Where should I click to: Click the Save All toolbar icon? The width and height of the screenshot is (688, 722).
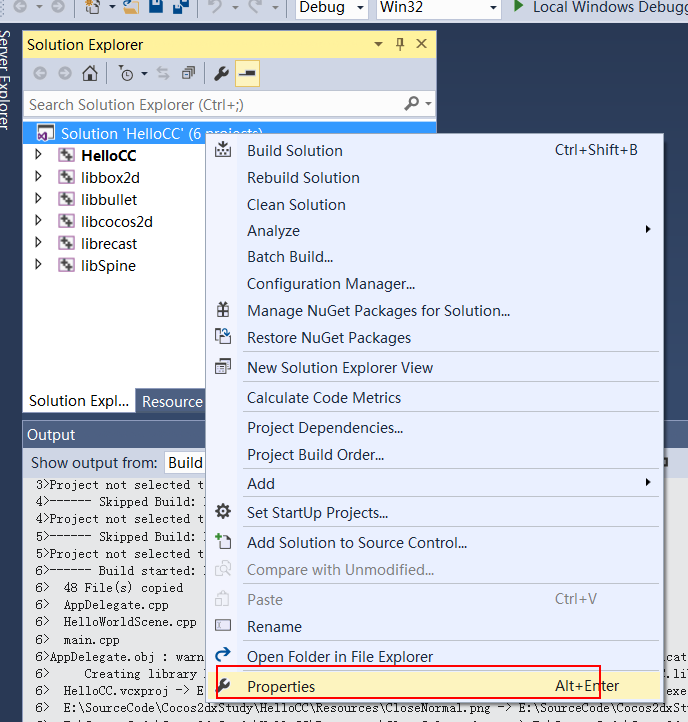181,6
